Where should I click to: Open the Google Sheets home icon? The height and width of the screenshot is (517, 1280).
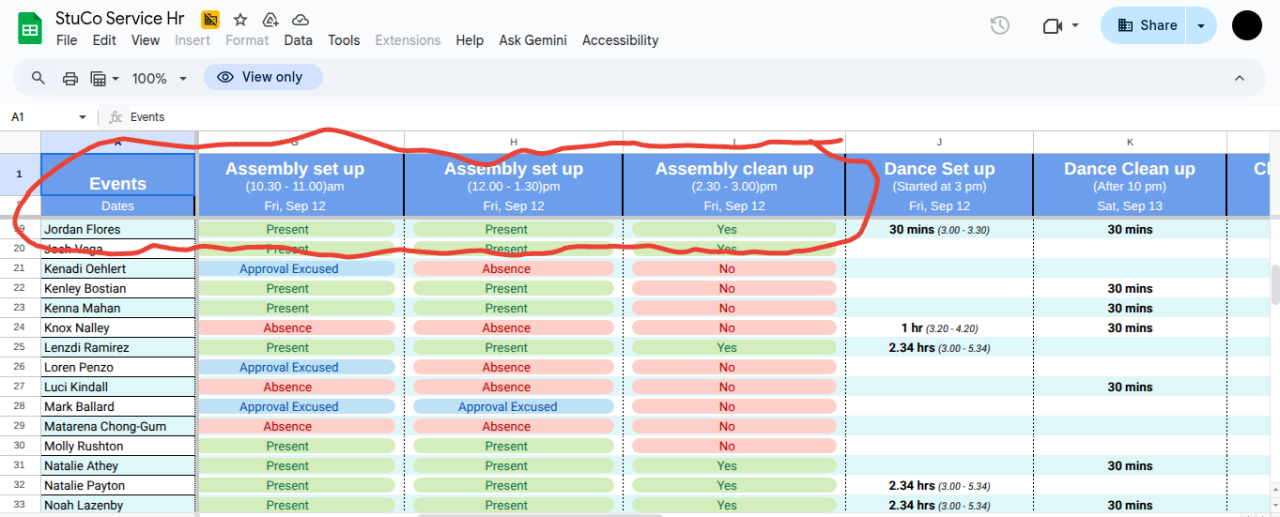[30, 28]
